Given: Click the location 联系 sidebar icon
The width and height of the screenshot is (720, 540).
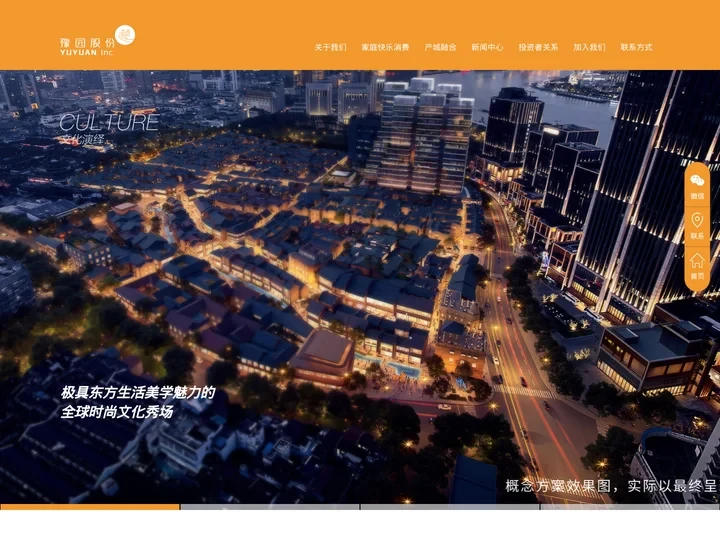Looking at the screenshot, I should tap(697, 226).
